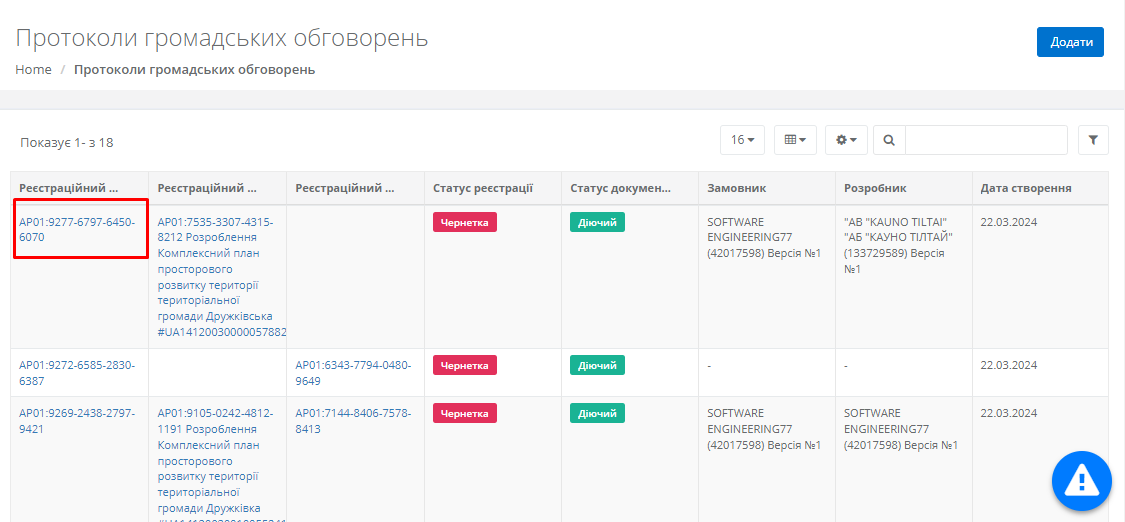Click the Додати button
The height and width of the screenshot is (522, 1125).
[x=1070, y=42]
